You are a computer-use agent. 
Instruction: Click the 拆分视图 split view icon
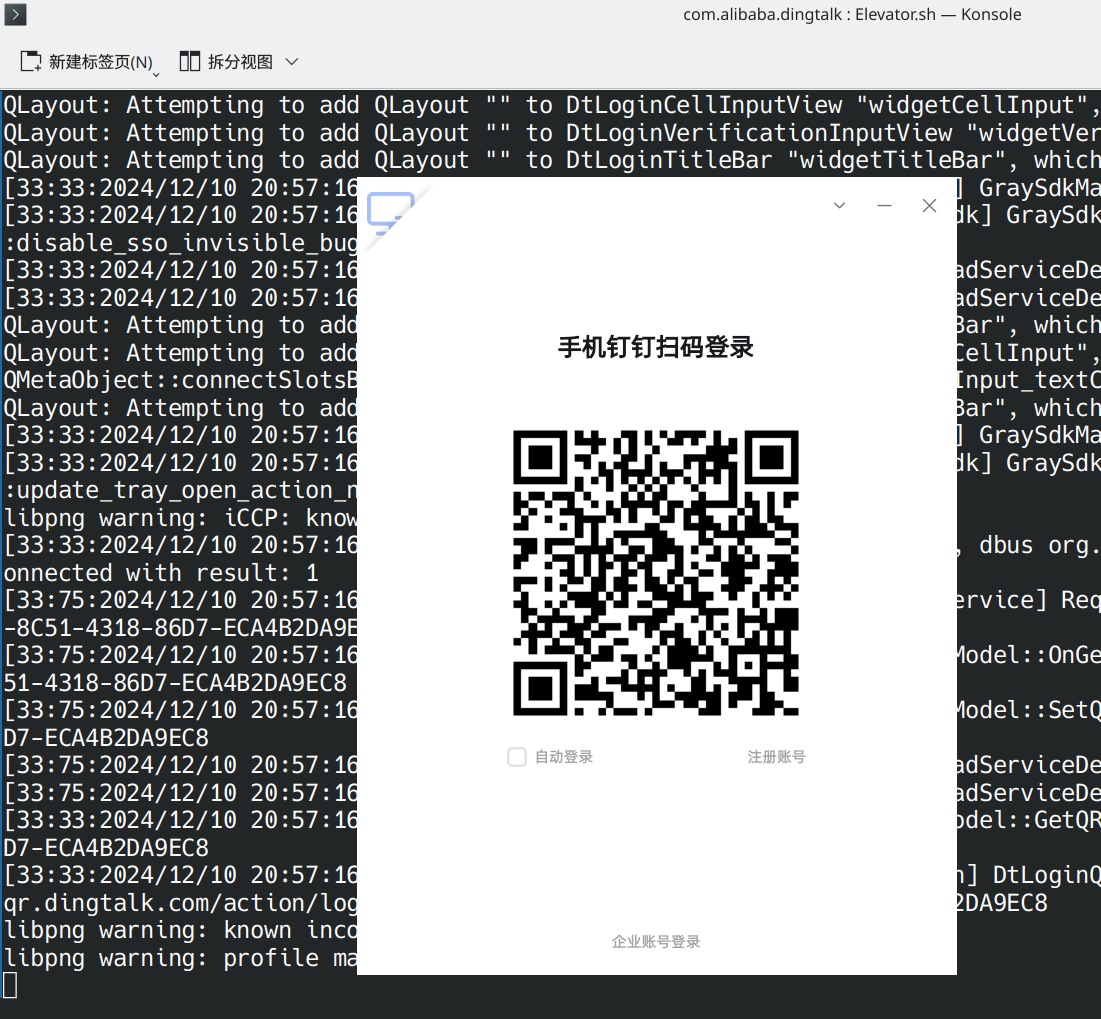coord(190,62)
